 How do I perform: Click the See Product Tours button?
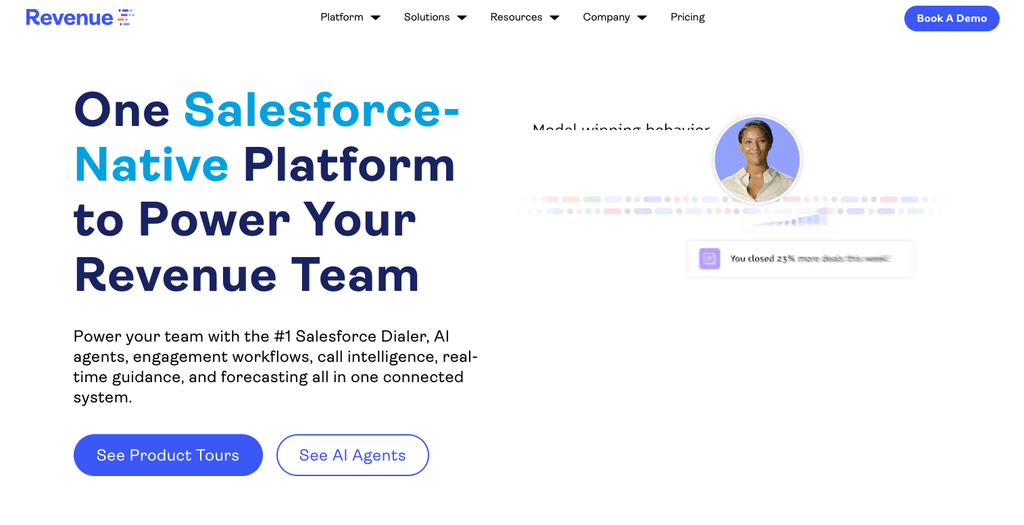click(168, 455)
